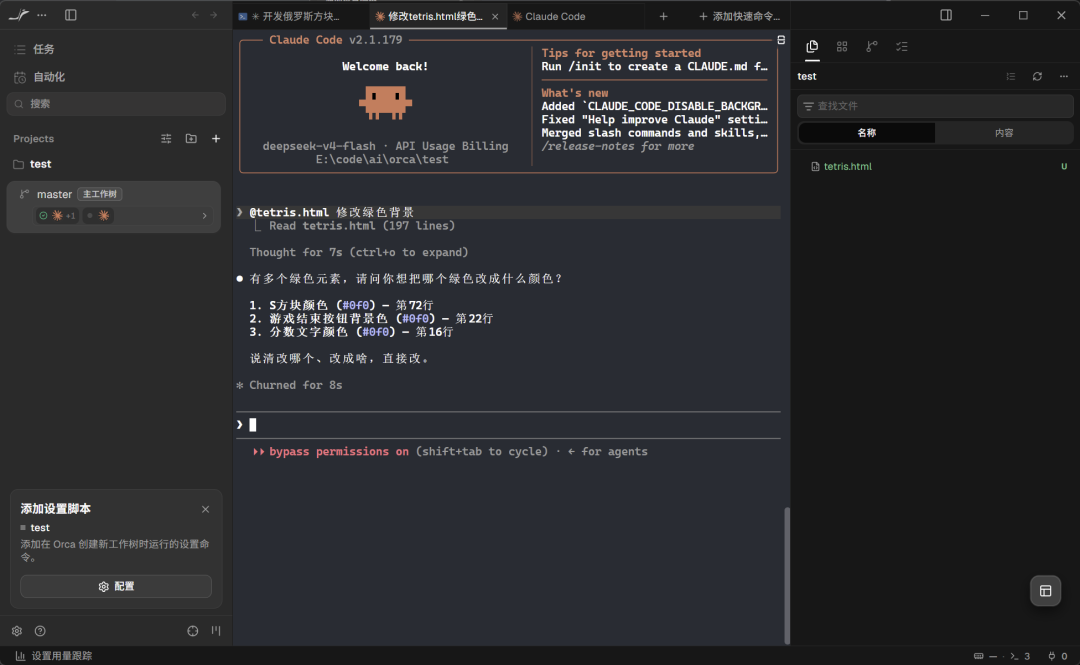1080x665 pixels.
Task: Click the terminal vertical scrollbar thumb
Action: [x=787, y=575]
